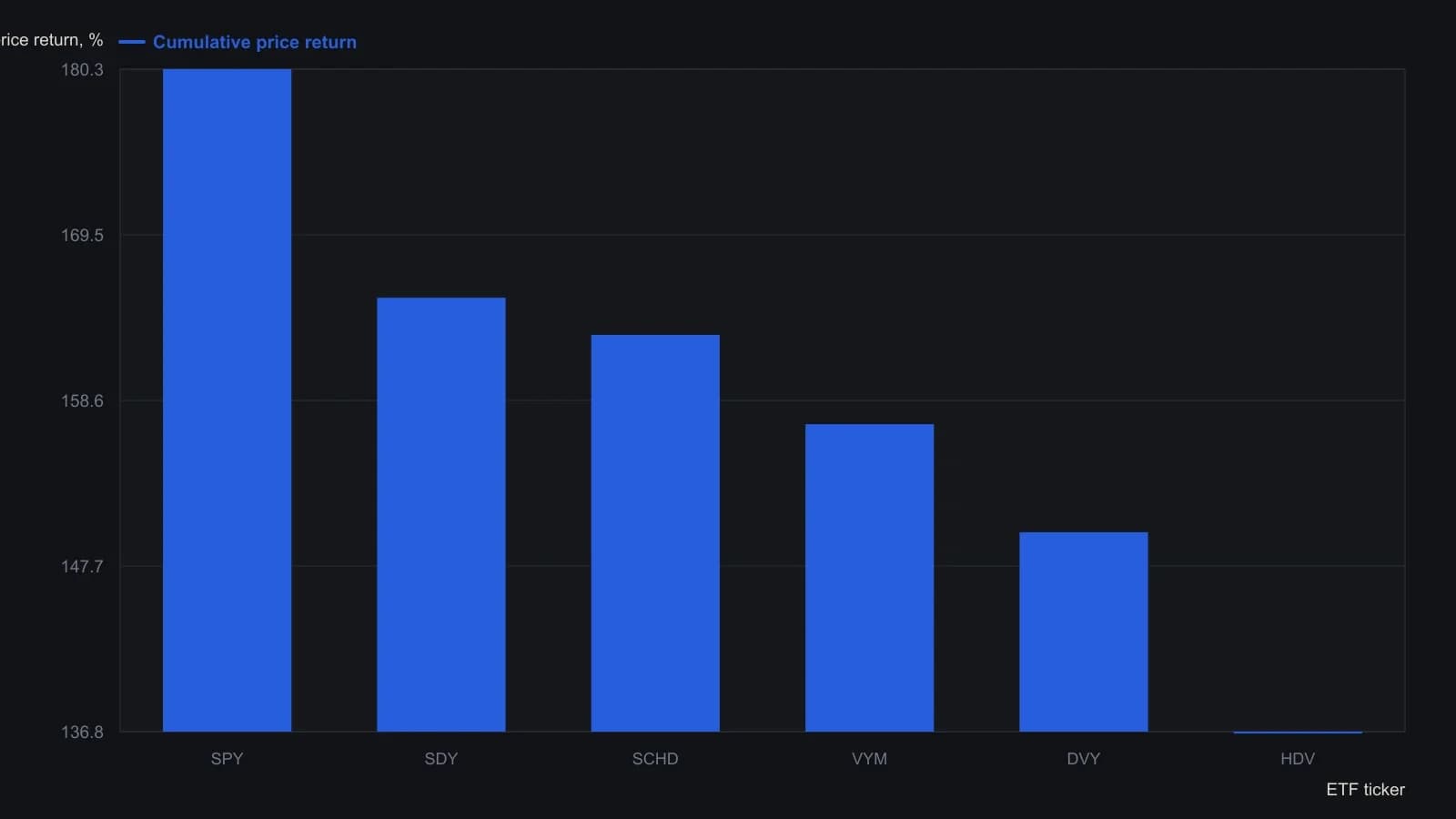Select the VYM bar in the chart

[x=869, y=578]
